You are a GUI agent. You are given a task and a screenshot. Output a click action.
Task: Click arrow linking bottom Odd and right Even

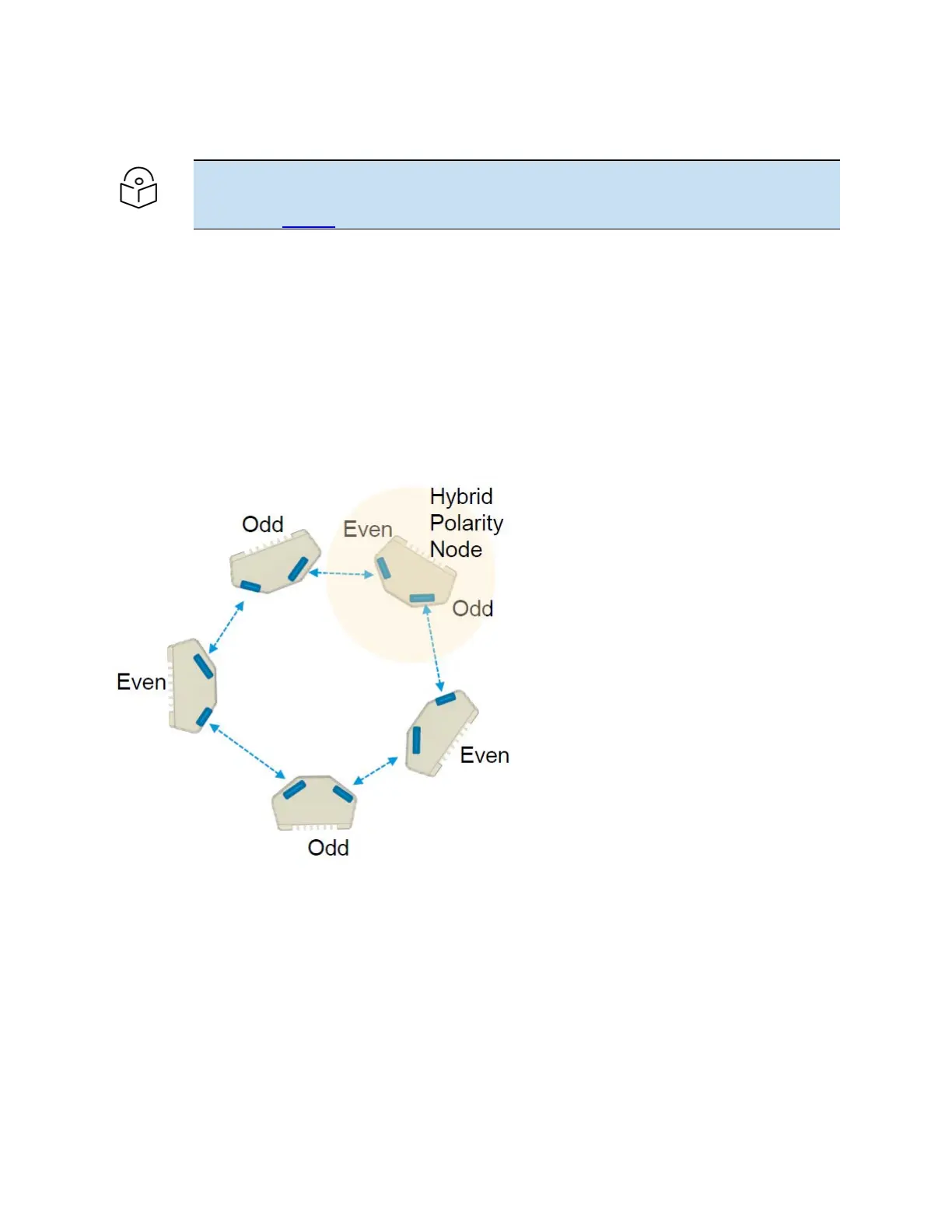click(x=376, y=771)
